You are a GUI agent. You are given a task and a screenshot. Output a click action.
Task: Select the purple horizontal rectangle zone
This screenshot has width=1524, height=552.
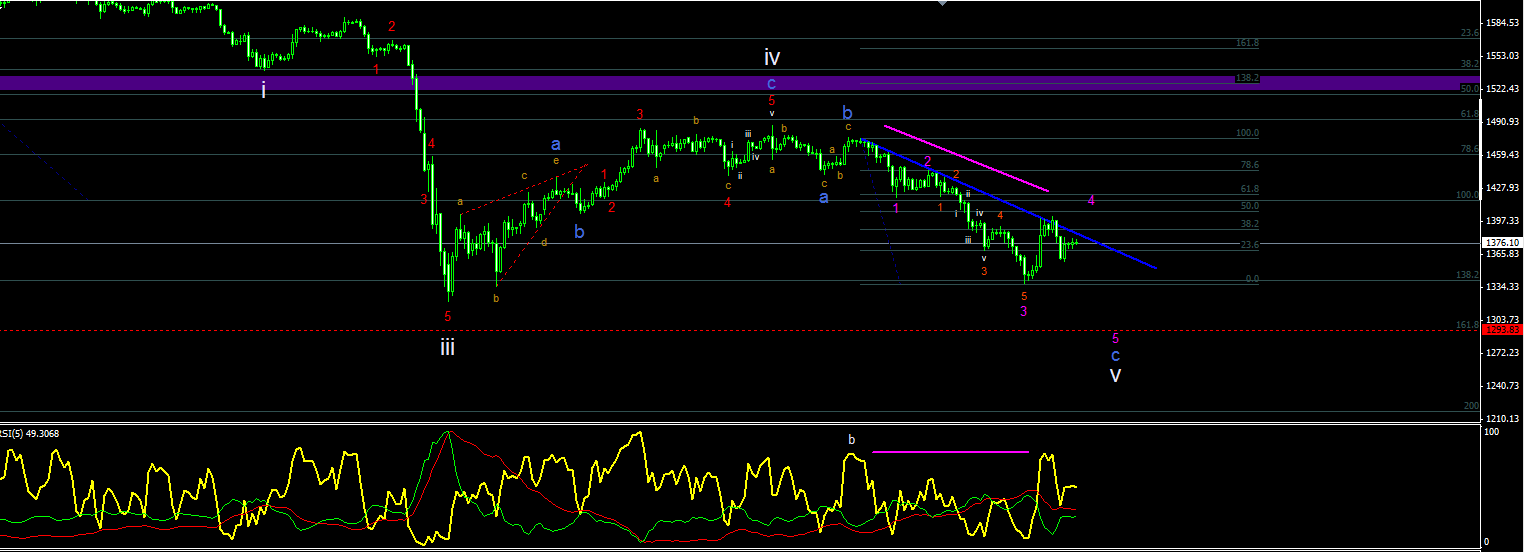(740, 82)
